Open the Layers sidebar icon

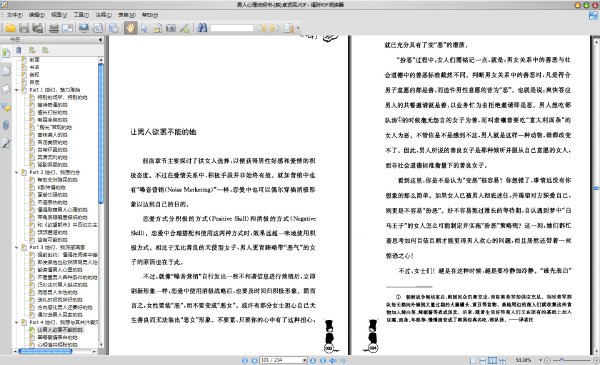[x=6, y=89]
